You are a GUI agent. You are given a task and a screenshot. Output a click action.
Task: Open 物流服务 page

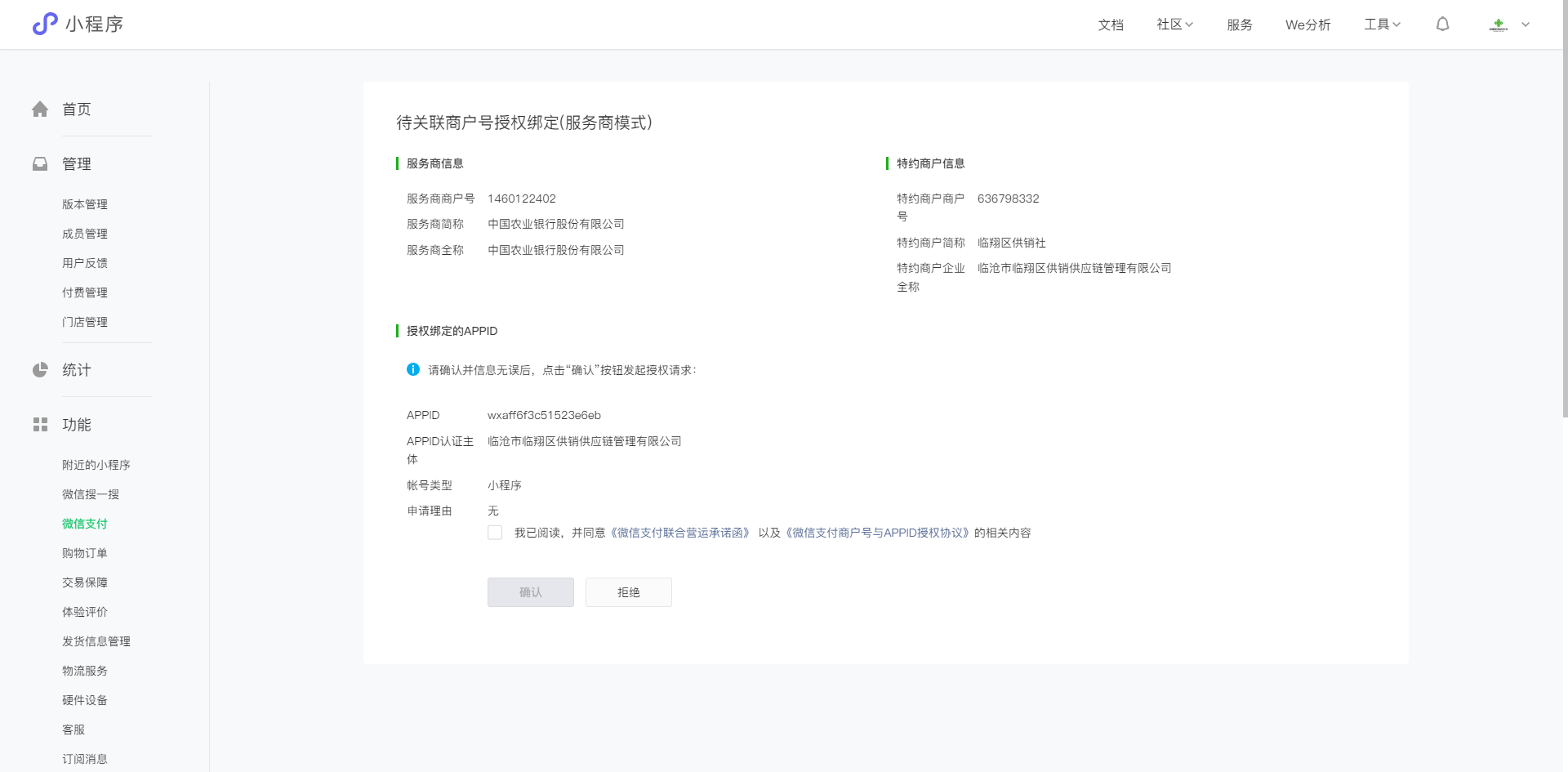coord(85,671)
